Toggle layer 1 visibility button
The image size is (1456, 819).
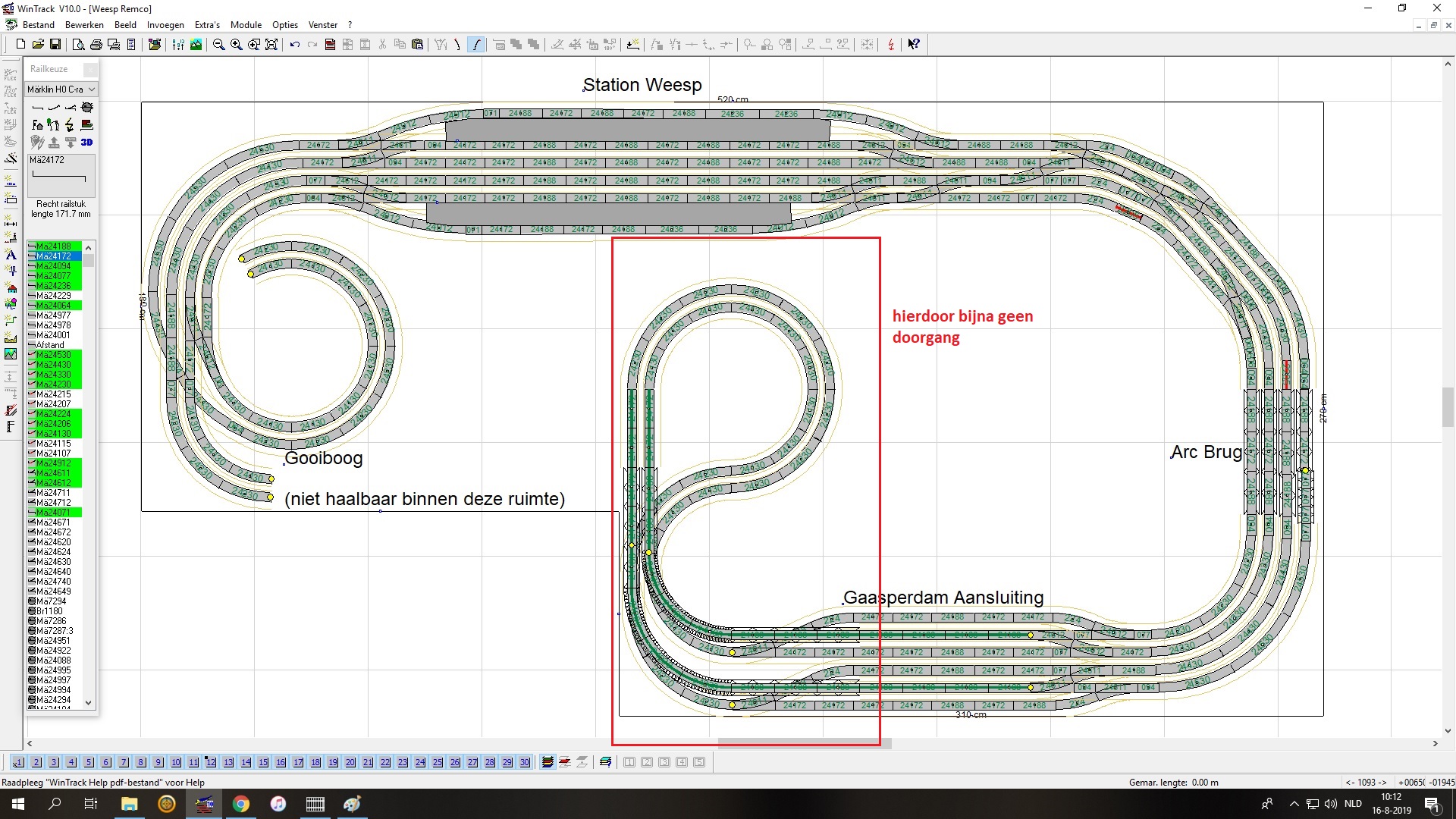pyautogui.click(x=19, y=762)
